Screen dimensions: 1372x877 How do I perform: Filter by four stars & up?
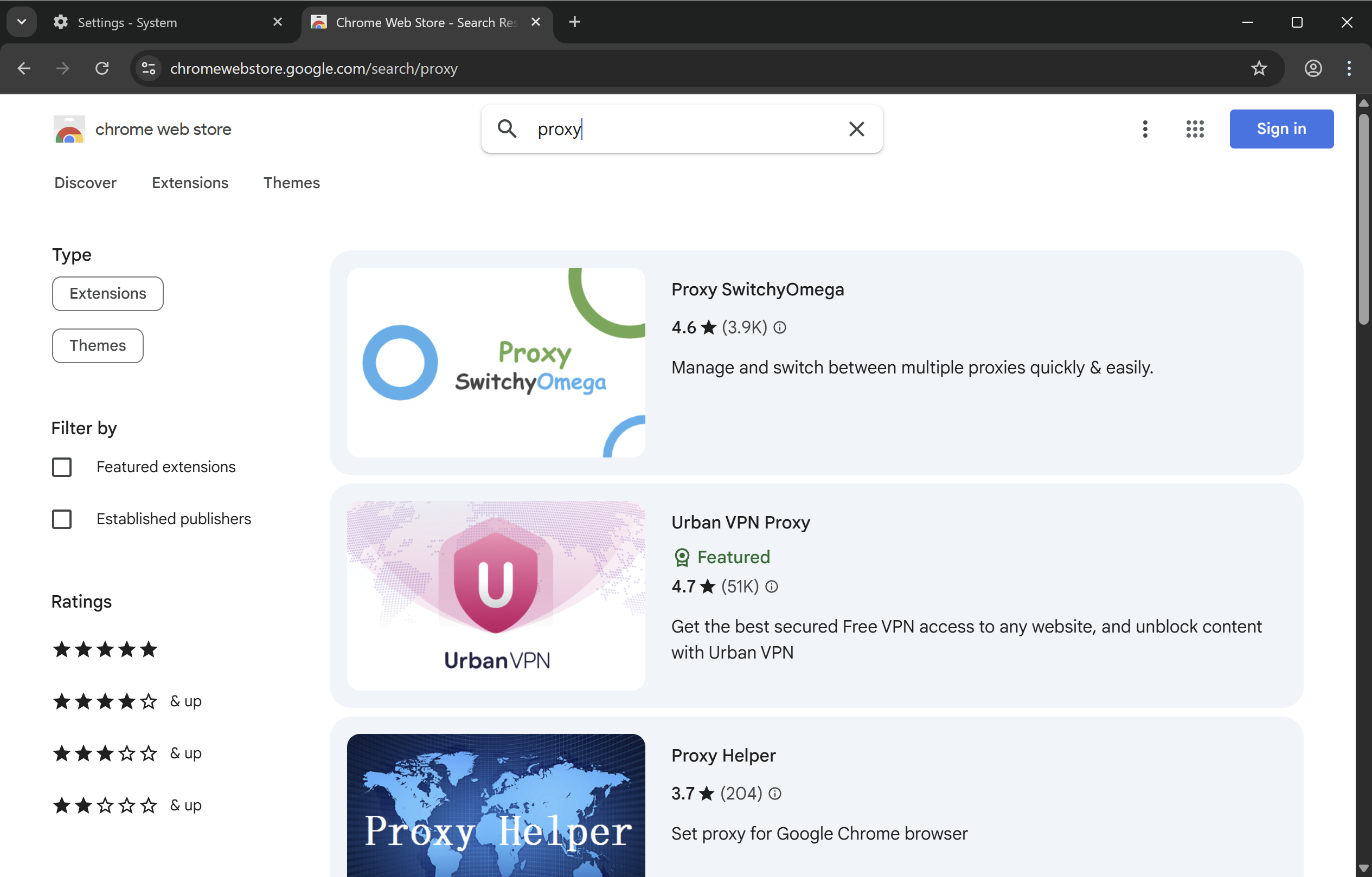pyautogui.click(x=127, y=701)
